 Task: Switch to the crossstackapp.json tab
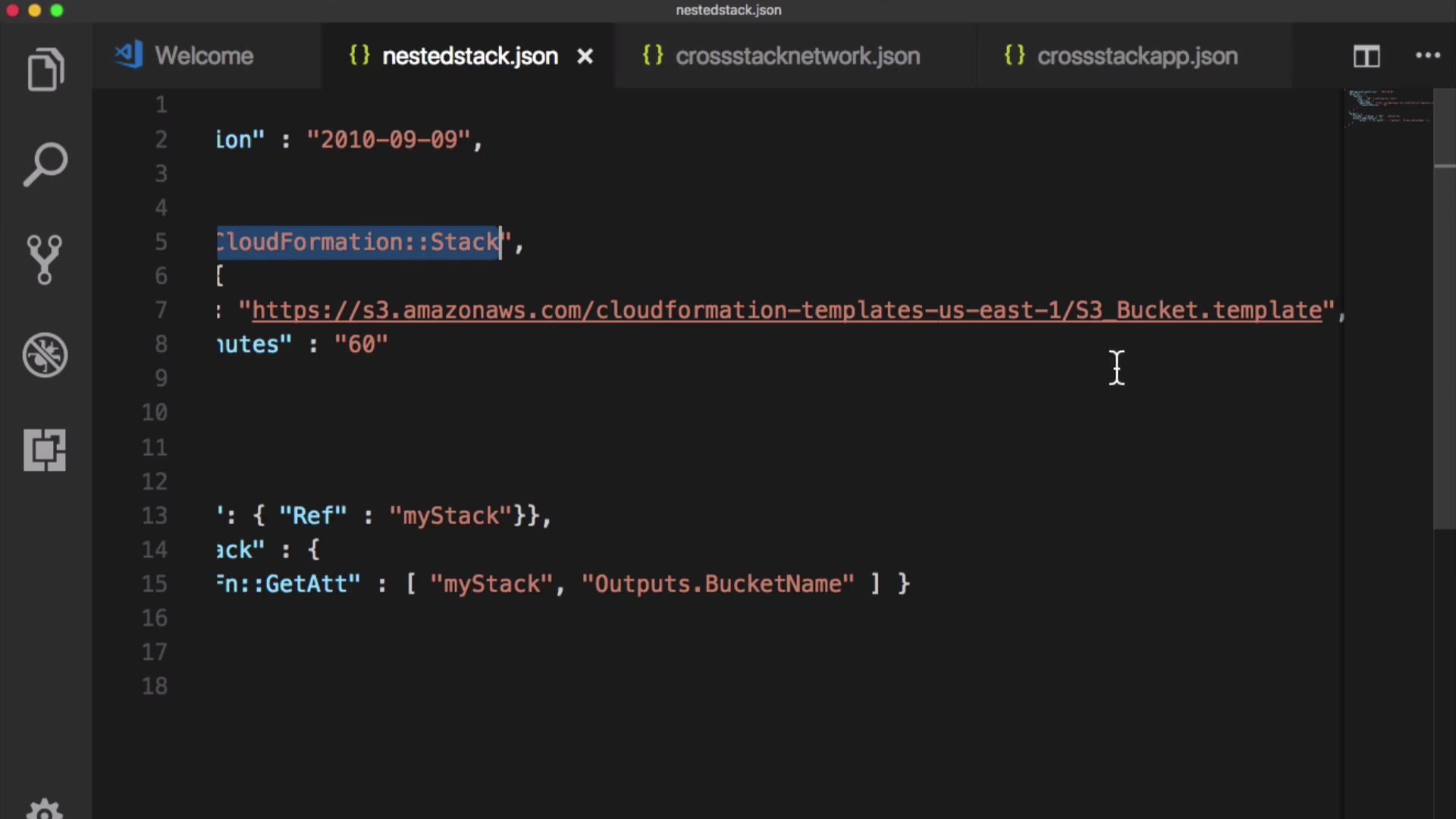click(x=1137, y=56)
